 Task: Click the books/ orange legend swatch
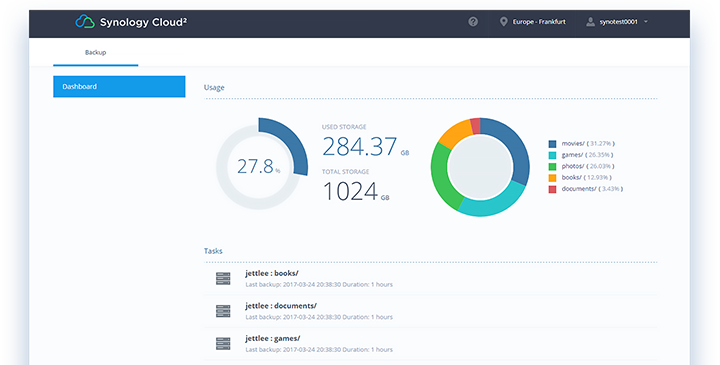point(552,178)
